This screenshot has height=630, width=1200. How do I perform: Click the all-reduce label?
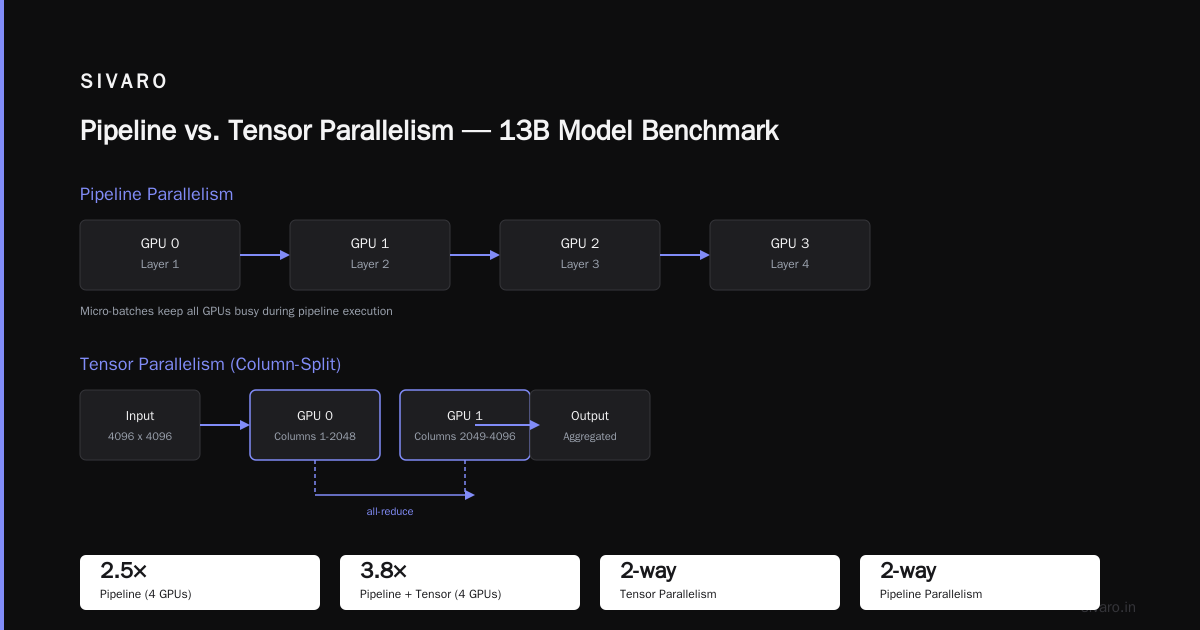click(x=390, y=511)
